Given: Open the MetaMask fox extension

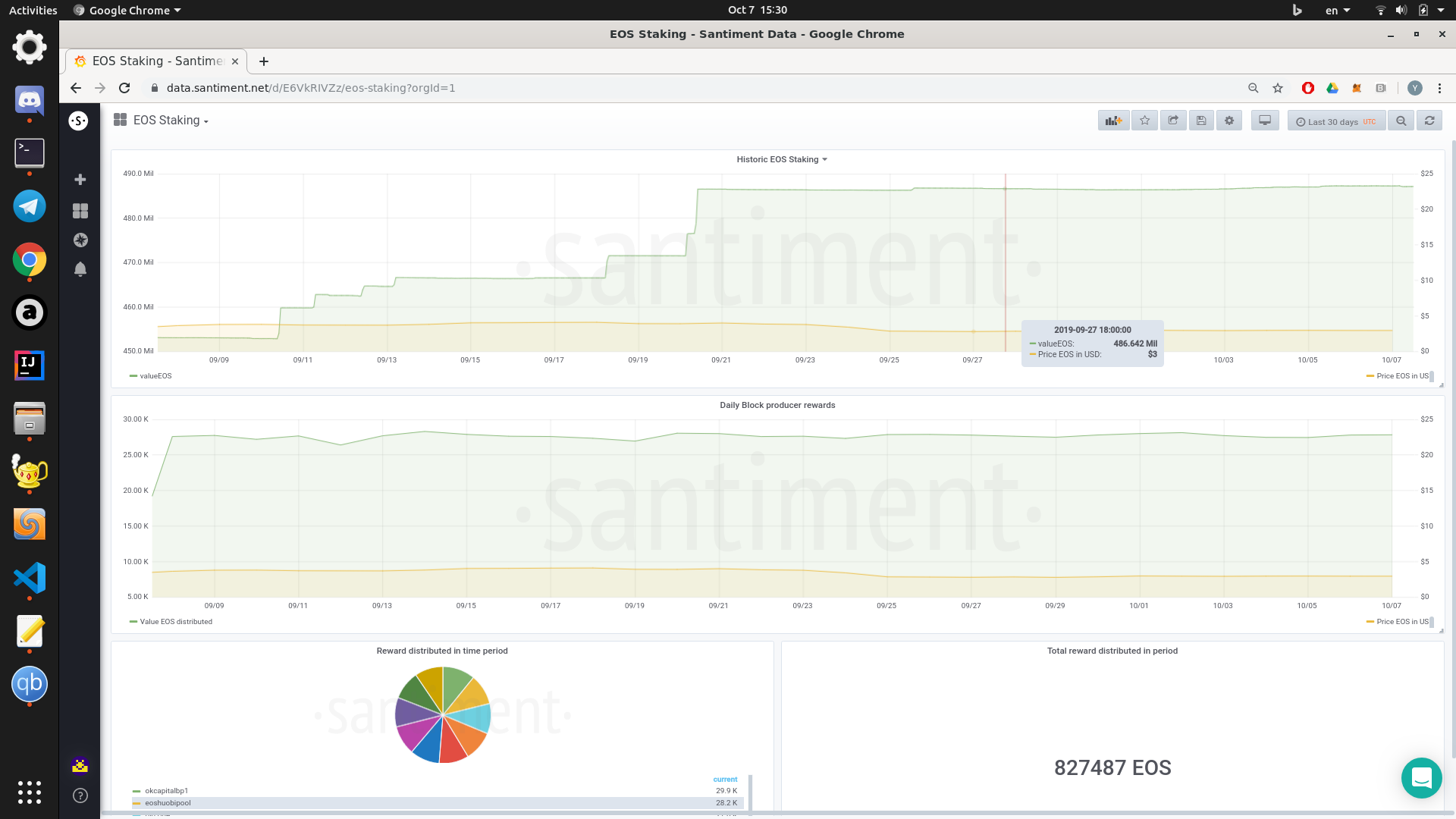Looking at the screenshot, I should [x=1357, y=88].
